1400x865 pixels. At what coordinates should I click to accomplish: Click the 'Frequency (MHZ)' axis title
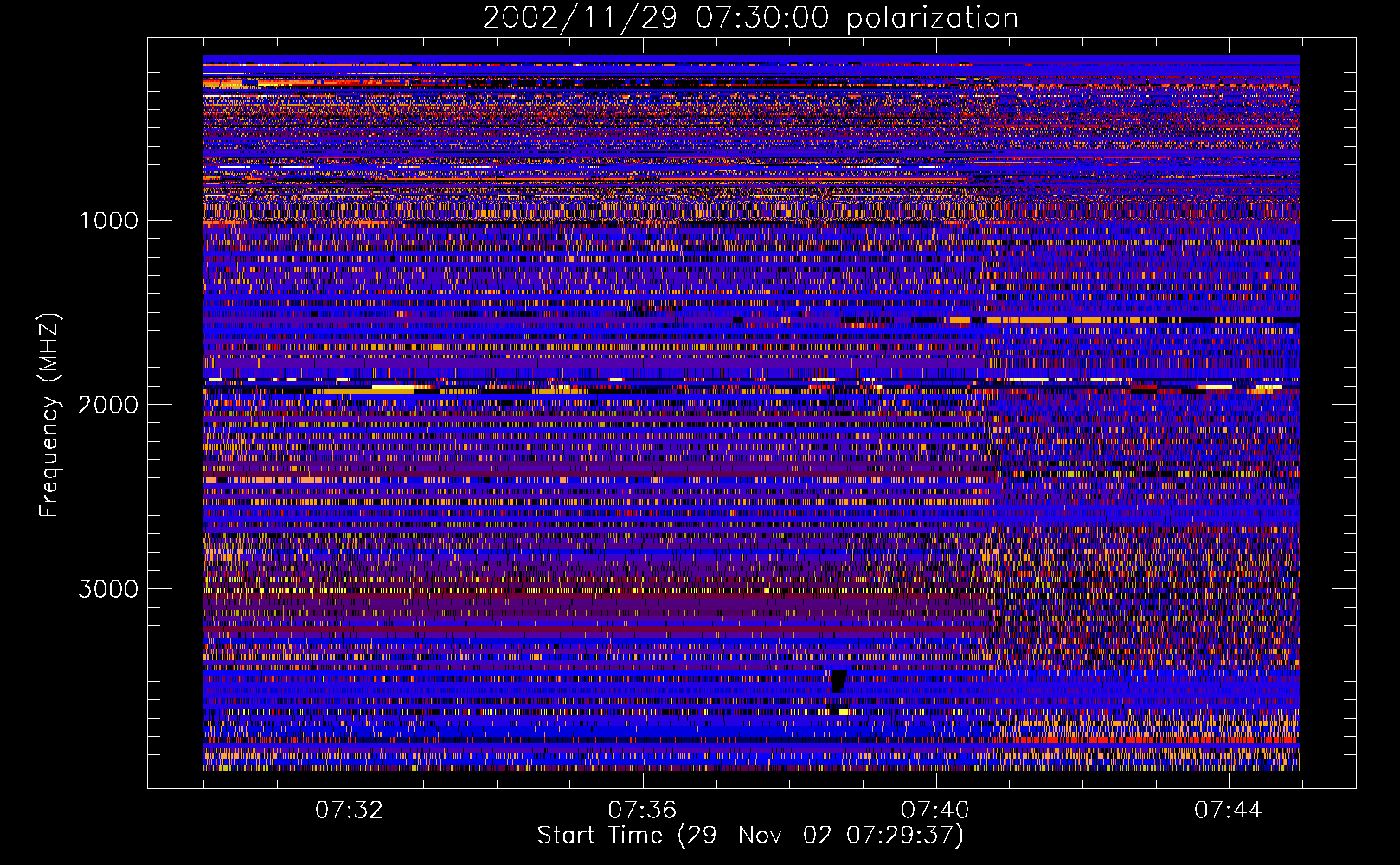[x=49, y=415]
